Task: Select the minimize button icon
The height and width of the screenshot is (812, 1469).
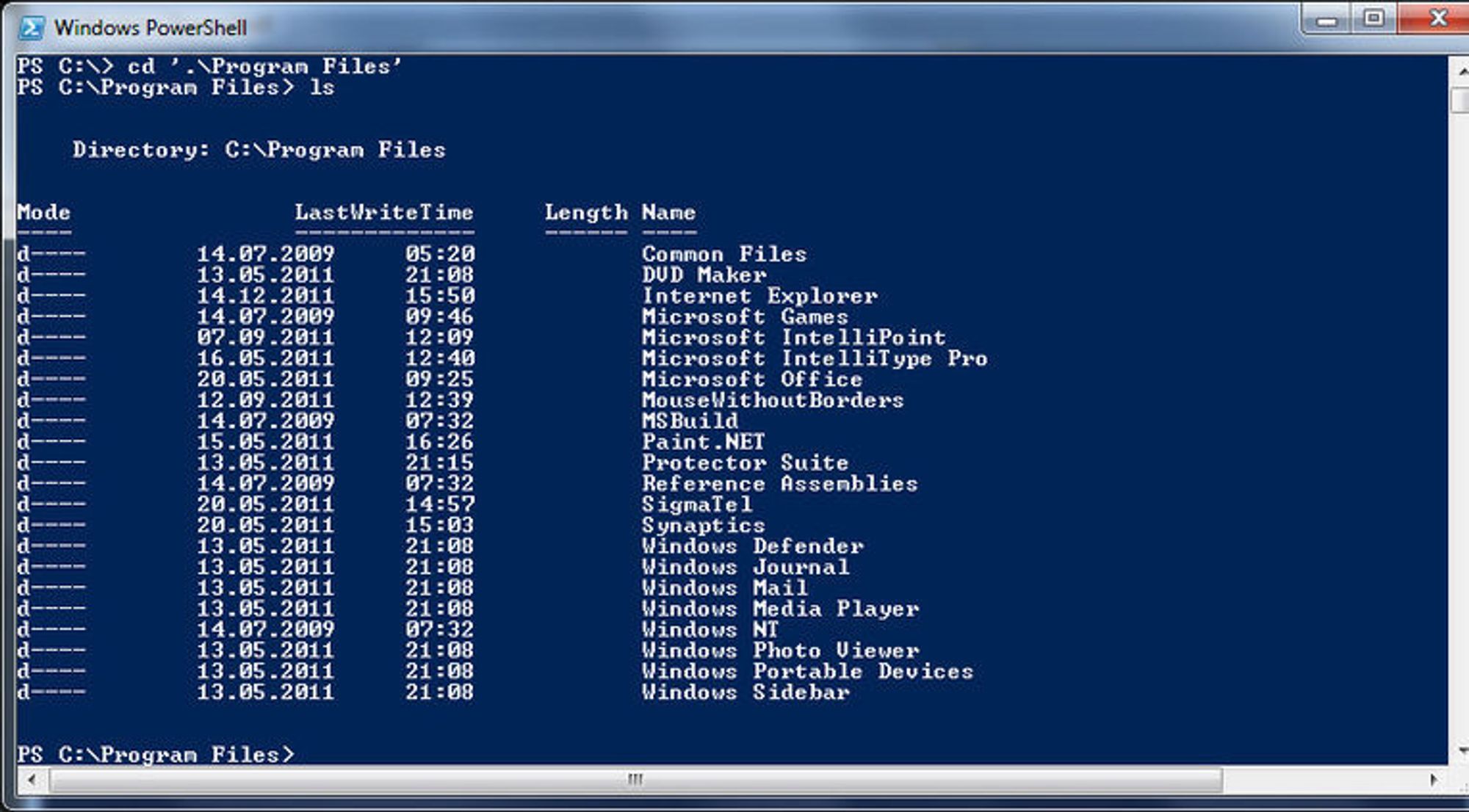Action: pos(1327,20)
